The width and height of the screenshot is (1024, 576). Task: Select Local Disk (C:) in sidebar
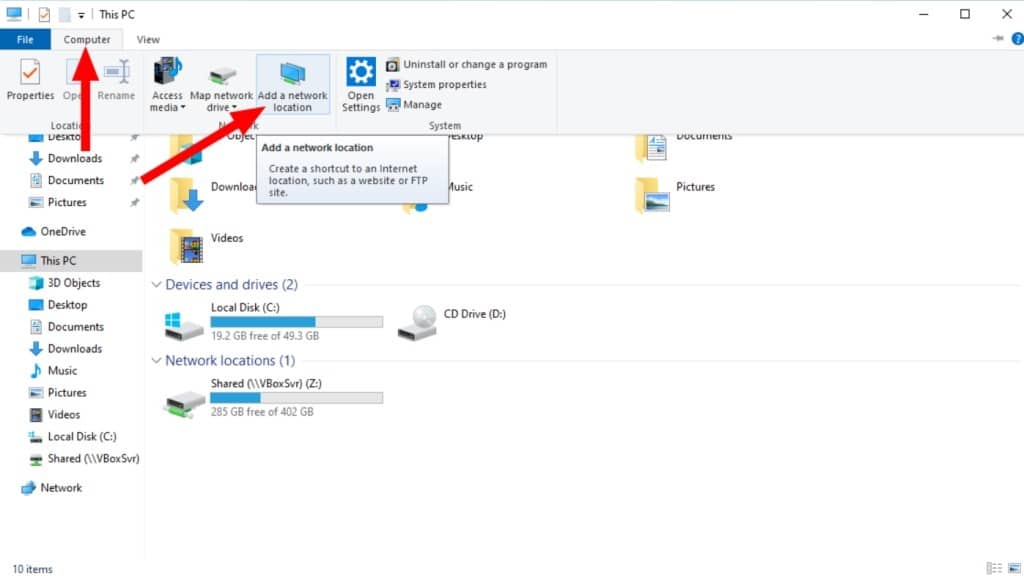tap(82, 436)
